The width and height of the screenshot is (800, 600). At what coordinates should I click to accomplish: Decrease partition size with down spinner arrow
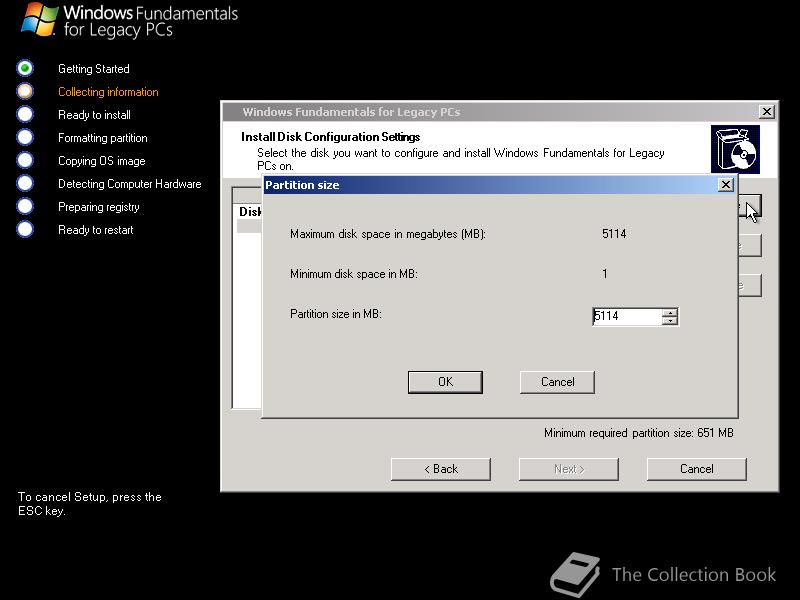pos(670,321)
